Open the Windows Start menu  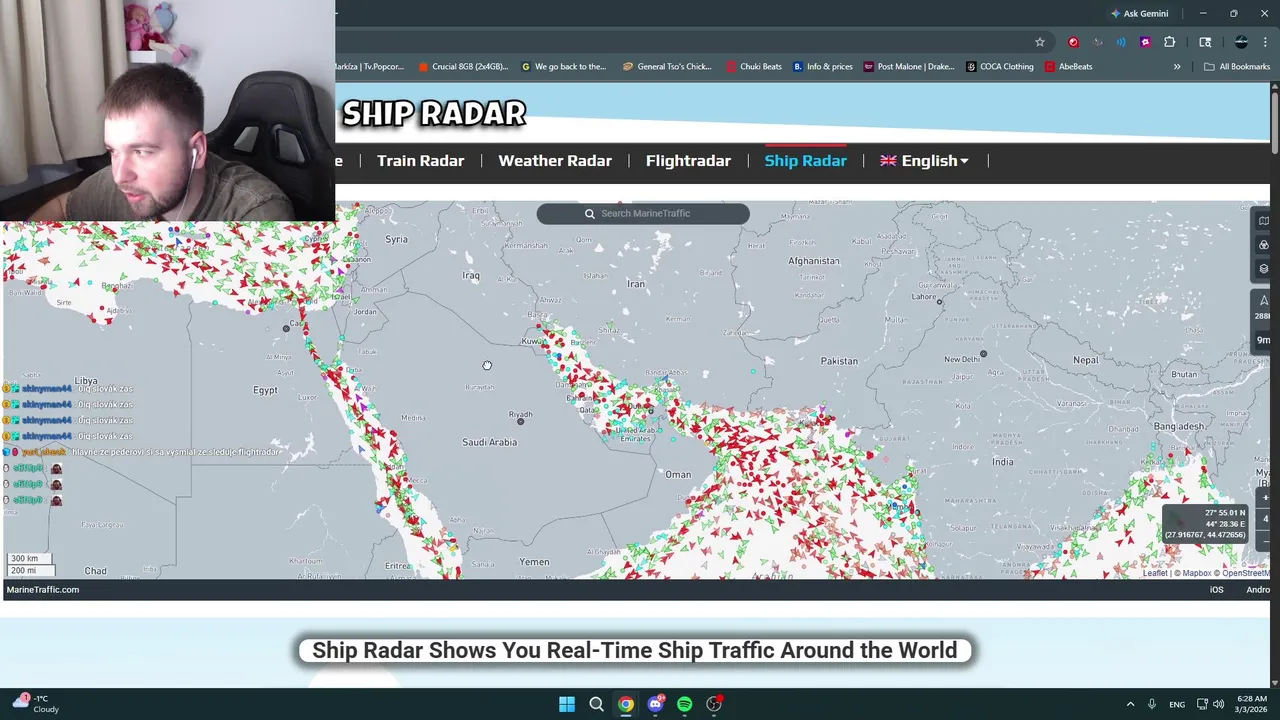click(567, 704)
